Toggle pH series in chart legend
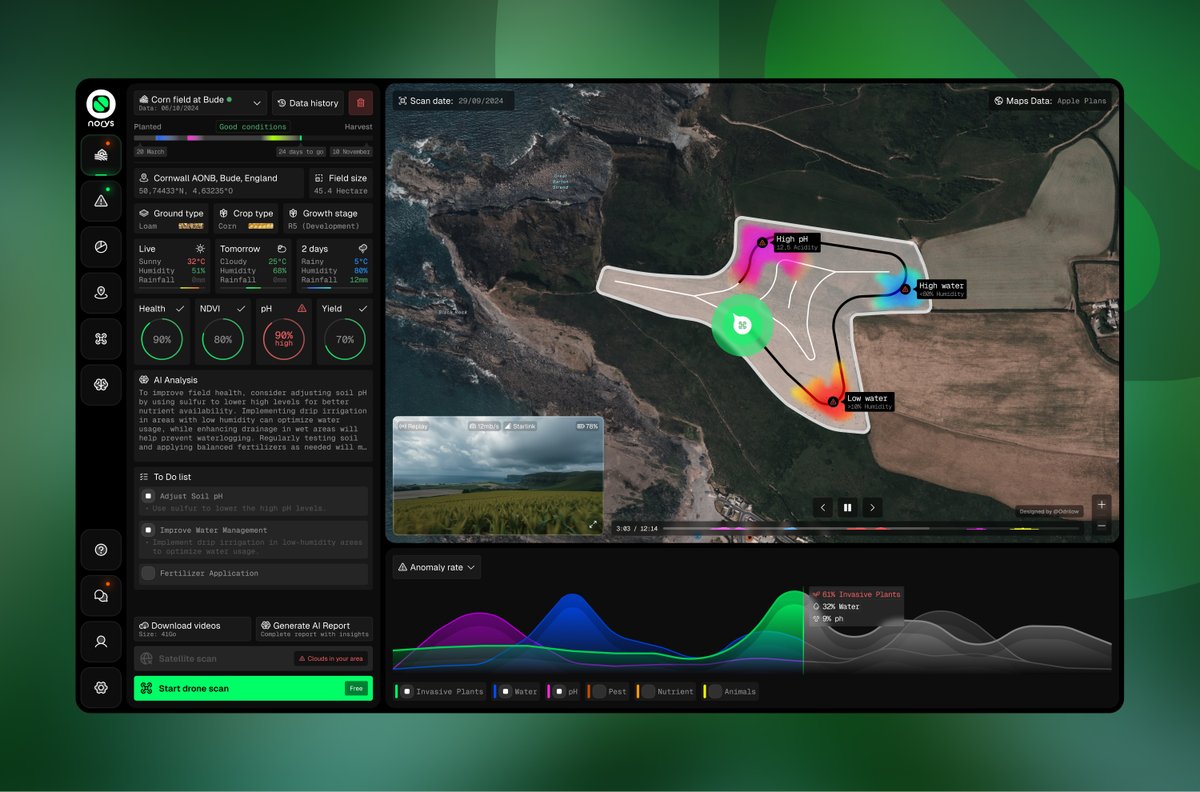Screen dimensions: 1200x792 click(x=559, y=691)
